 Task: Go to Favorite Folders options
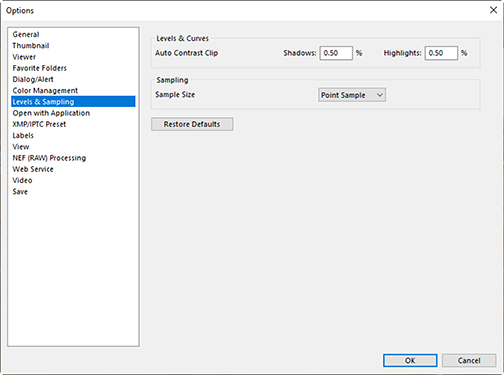39,68
